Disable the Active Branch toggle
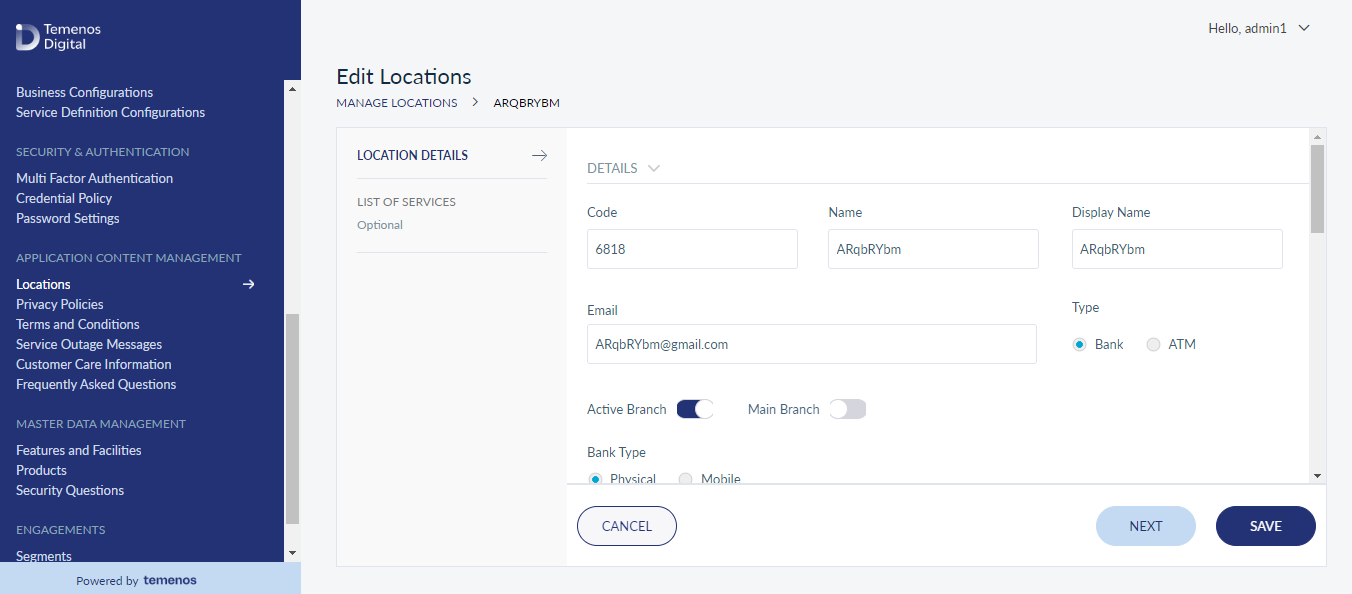This screenshot has width=1352, height=594. pos(695,409)
